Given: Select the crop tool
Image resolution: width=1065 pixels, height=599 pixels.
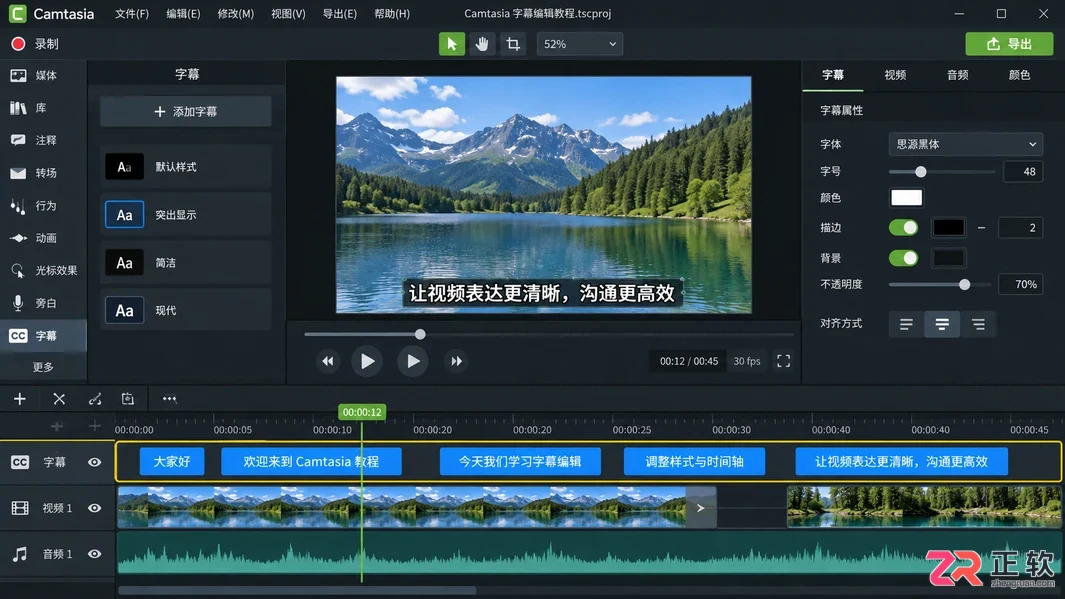Looking at the screenshot, I should [x=513, y=44].
